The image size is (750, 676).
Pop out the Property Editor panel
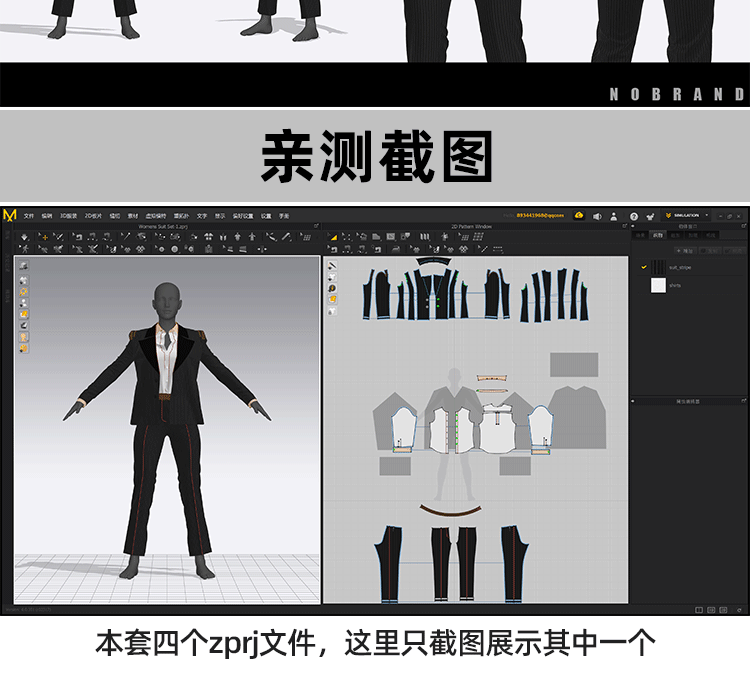coord(743,401)
